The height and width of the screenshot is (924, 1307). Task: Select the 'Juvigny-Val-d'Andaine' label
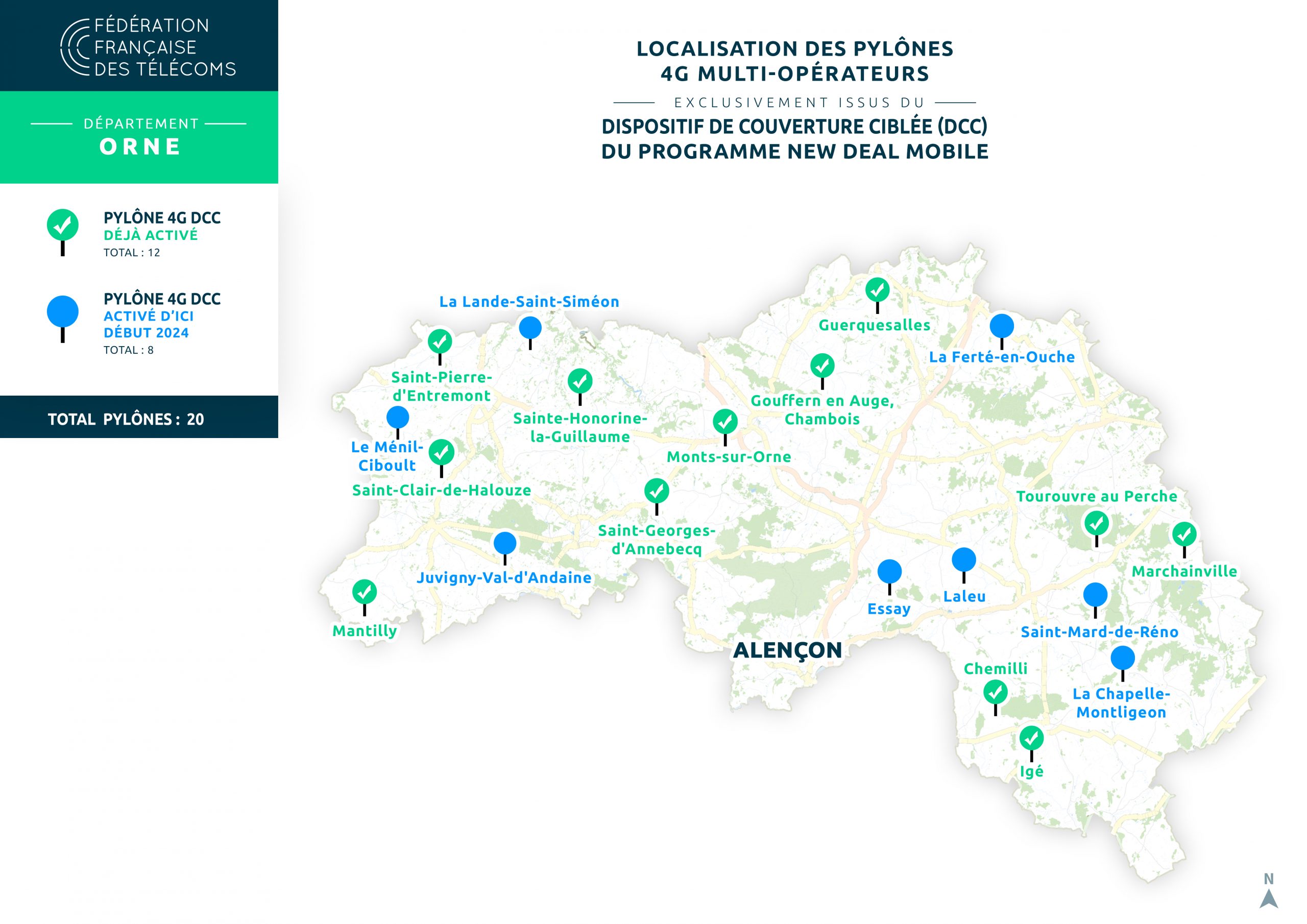click(504, 577)
